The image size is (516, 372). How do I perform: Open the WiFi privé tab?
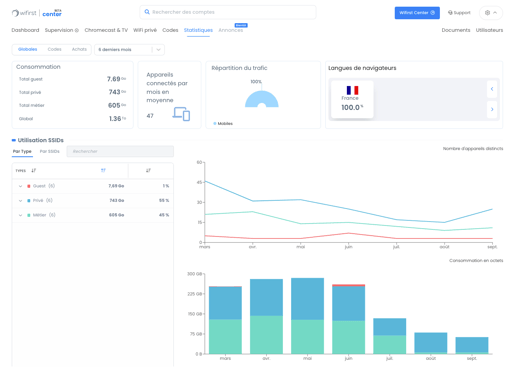(145, 30)
